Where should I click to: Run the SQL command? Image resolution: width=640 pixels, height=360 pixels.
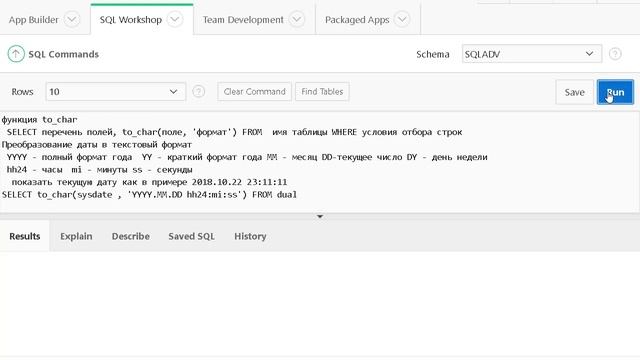[615, 92]
